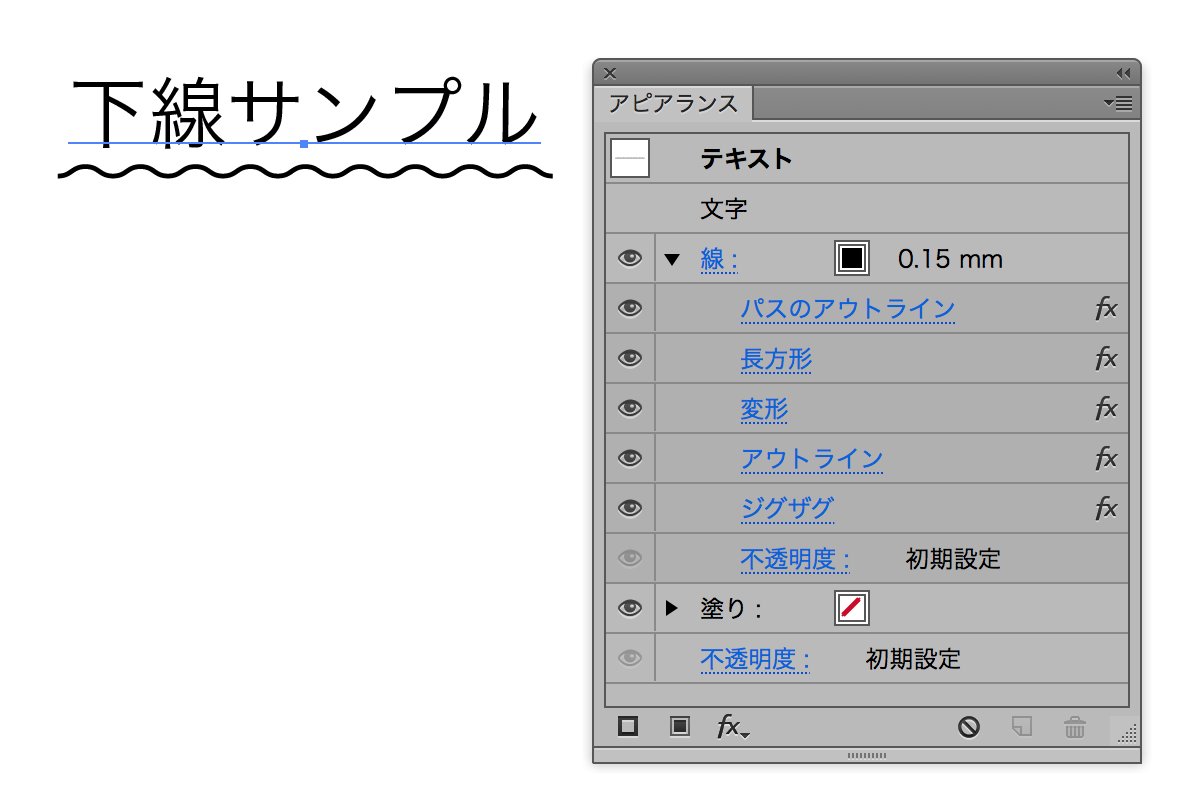Add new stroke with bottom-left square icon
This screenshot has width=1186, height=812.
pos(628,727)
